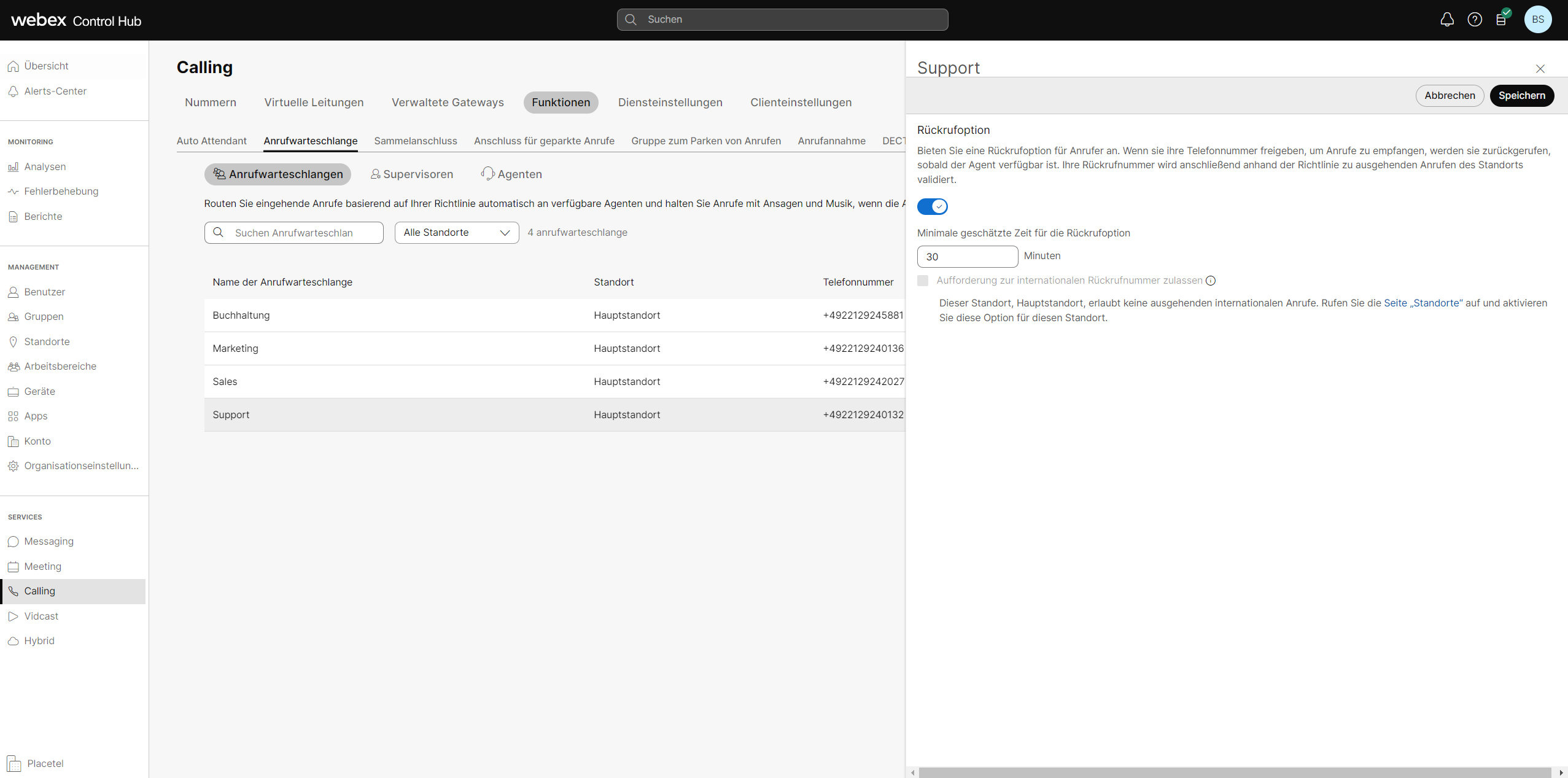The image size is (1568, 778).
Task: Focus the Minuten callback time field
Action: tap(967, 257)
